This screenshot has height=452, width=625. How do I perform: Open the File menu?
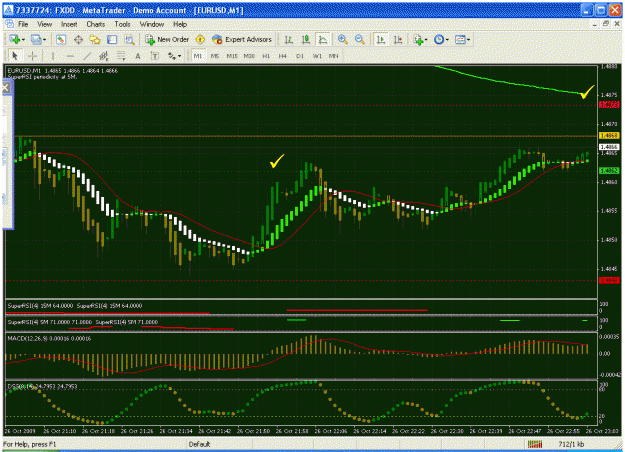(x=23, y=24)
